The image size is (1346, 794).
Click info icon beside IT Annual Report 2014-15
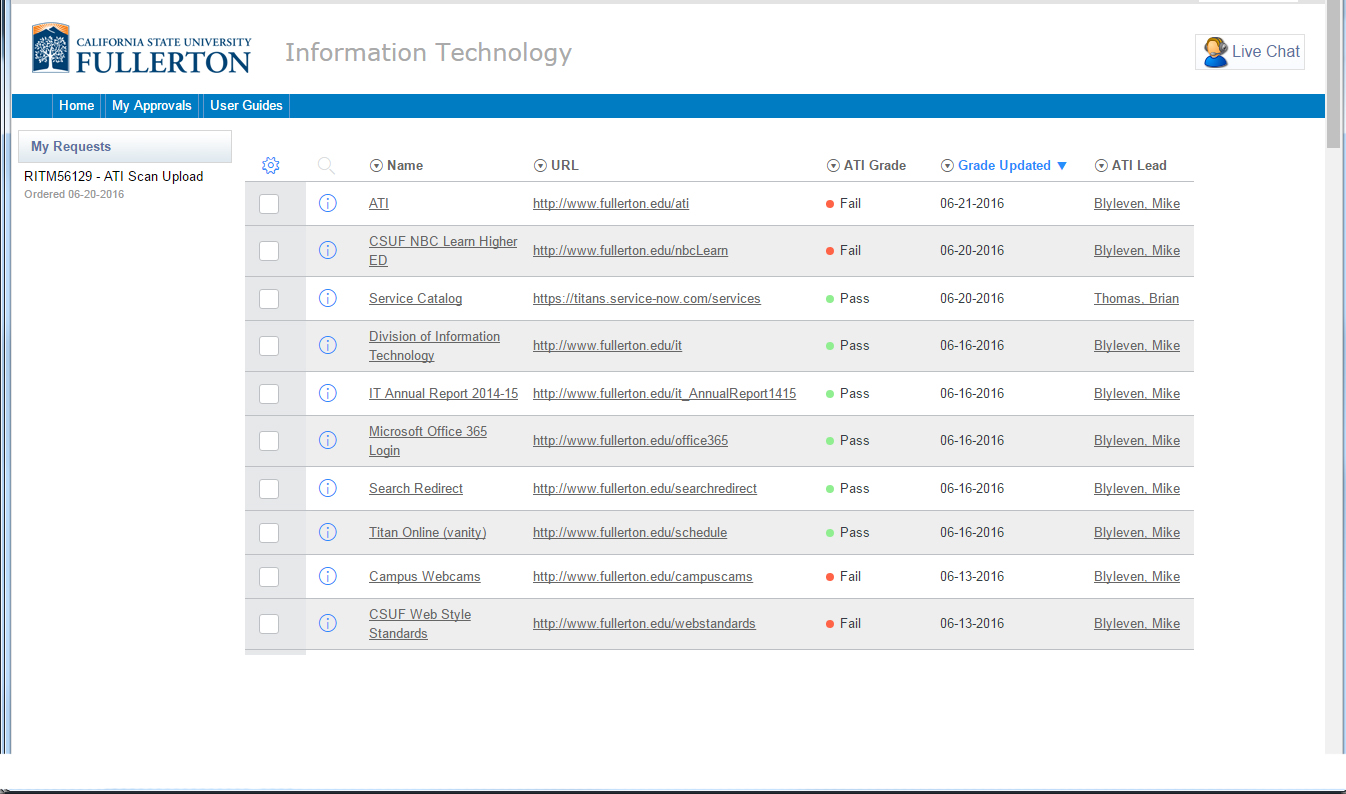coord(327,393)
